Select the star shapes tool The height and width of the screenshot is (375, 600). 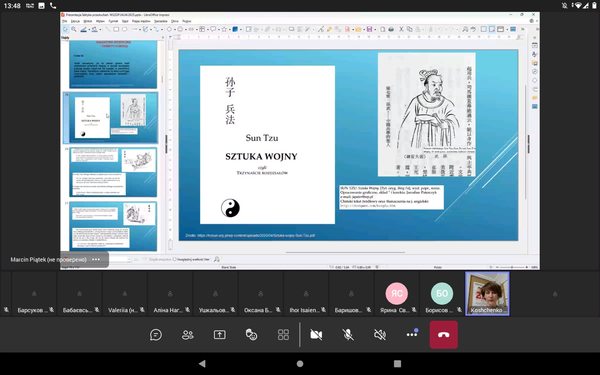[x=224, y=29]
